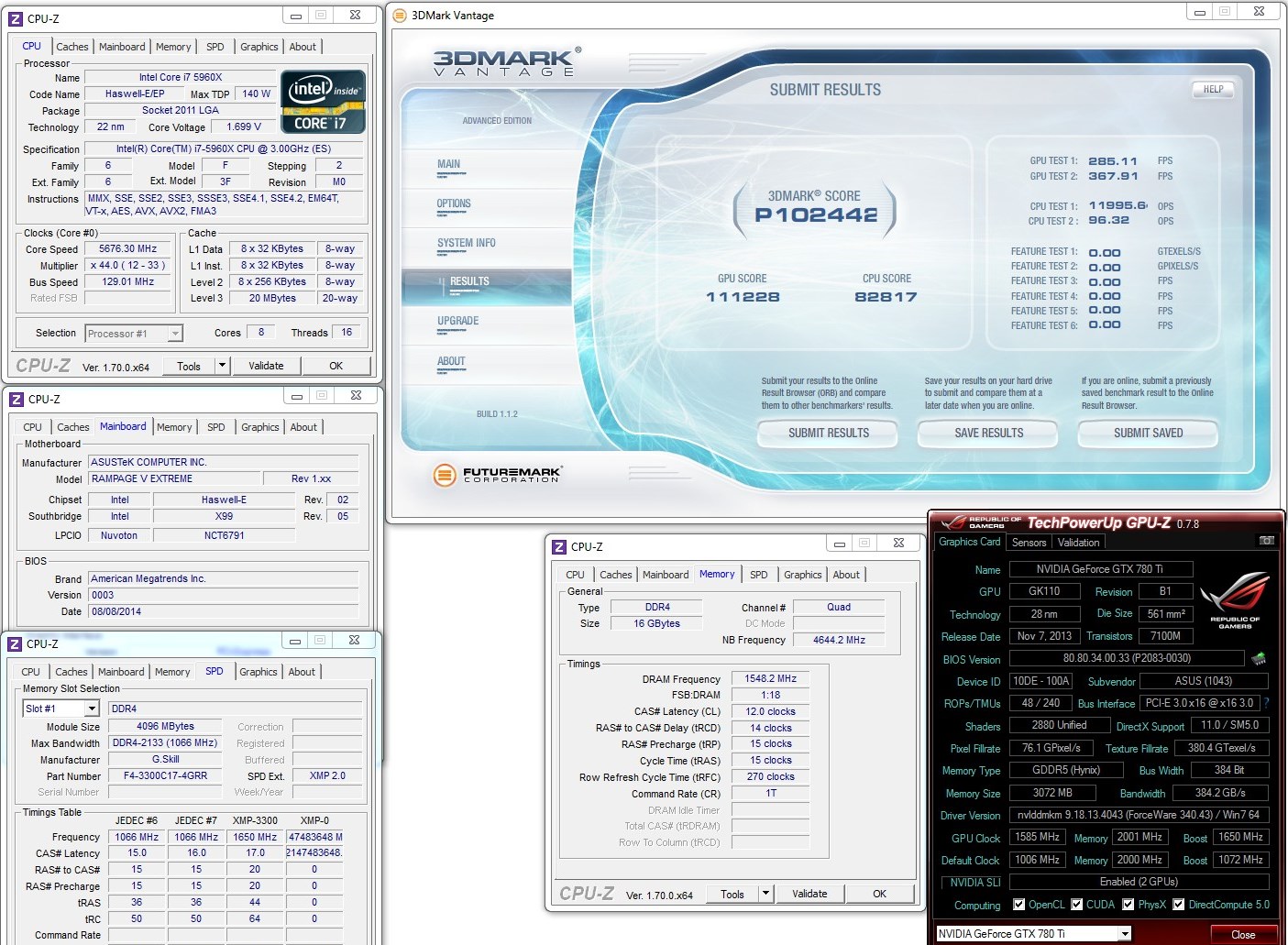Open the GPU selection dropdown in GPU-Z
1288x945 pixels.
tap(1033, 934)
